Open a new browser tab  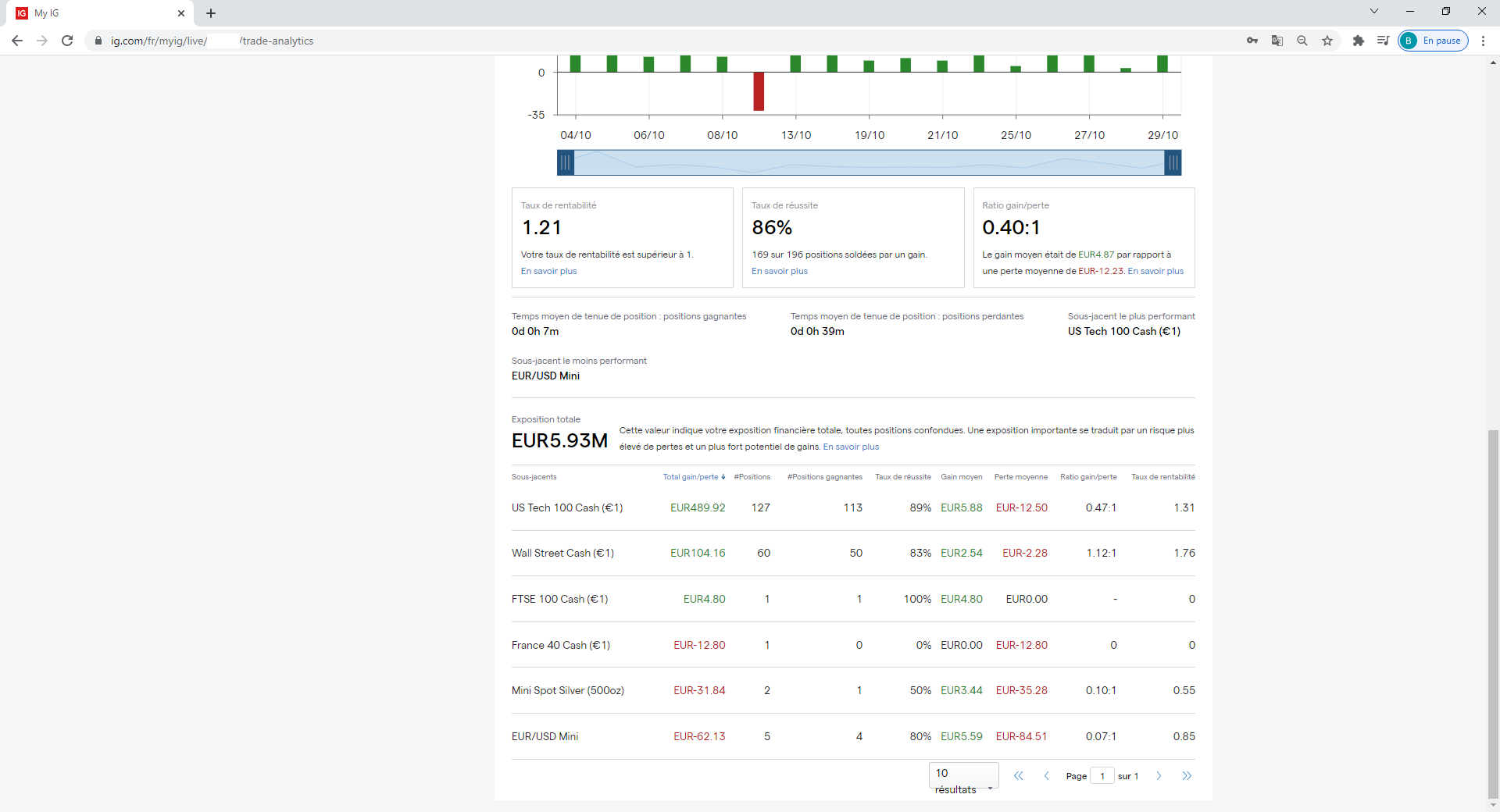click(211, 13)
